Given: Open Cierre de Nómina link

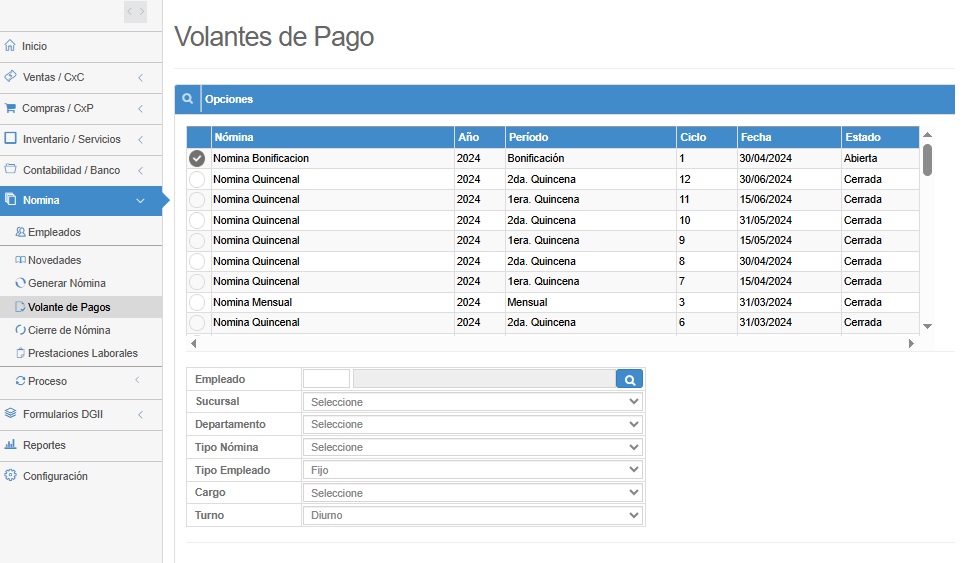Looking at the screenshot, I should (69, 330).
